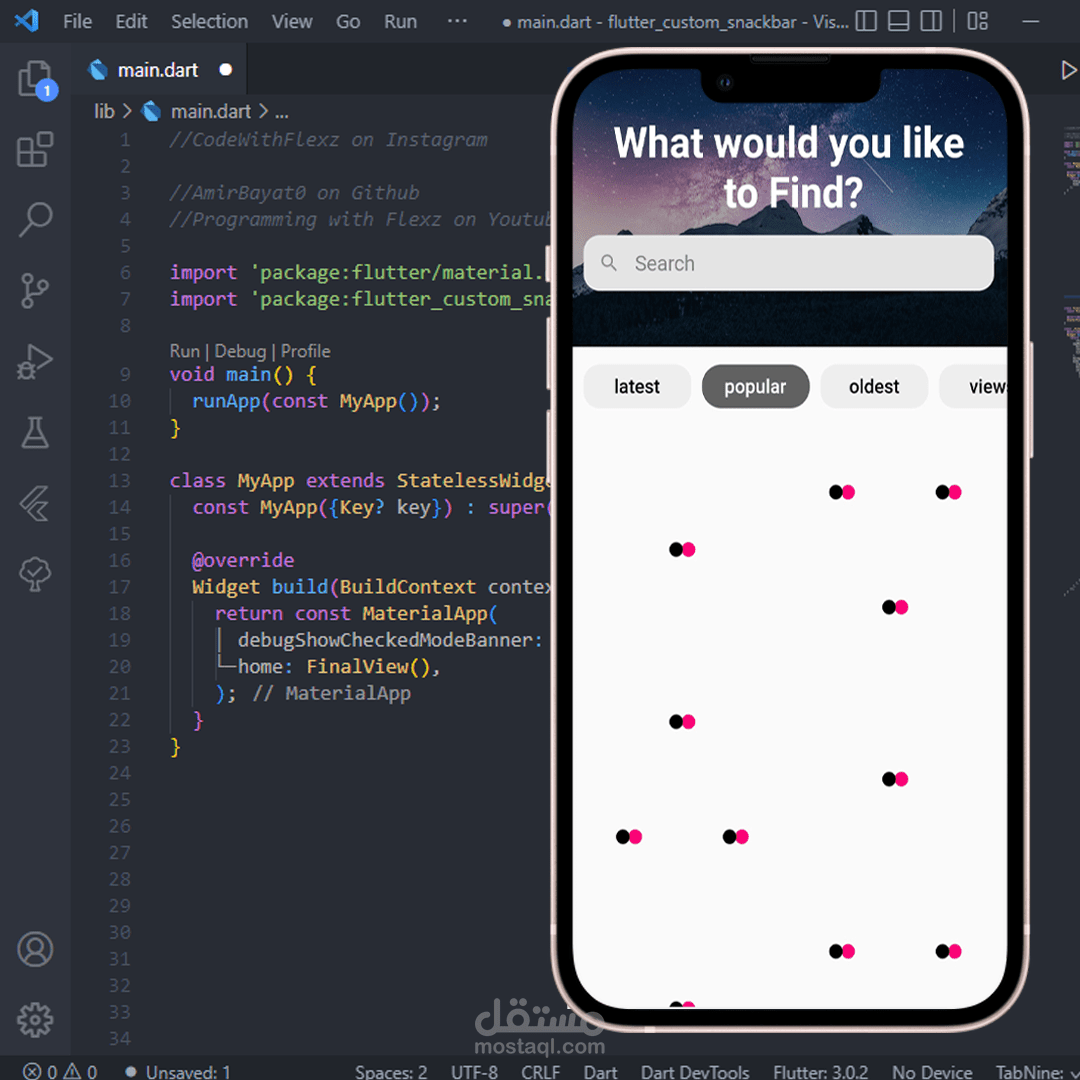Switch to the main.dart editor tab
Viewport: 1080px width, 1080px height.
[x=157, y=69]
